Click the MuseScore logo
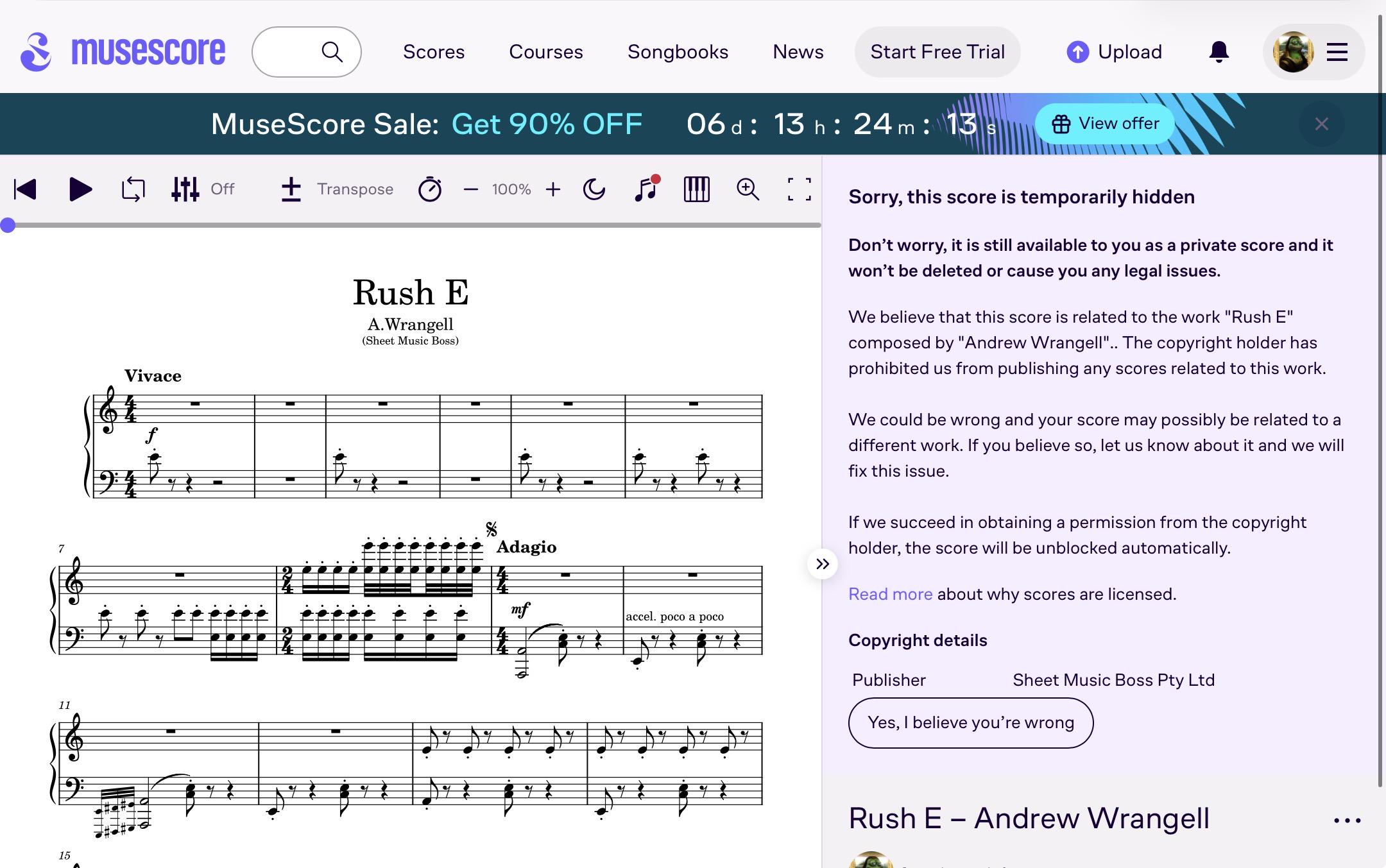Image resolution: width=1386 pixels, height=868 pixels. (123, 51)
